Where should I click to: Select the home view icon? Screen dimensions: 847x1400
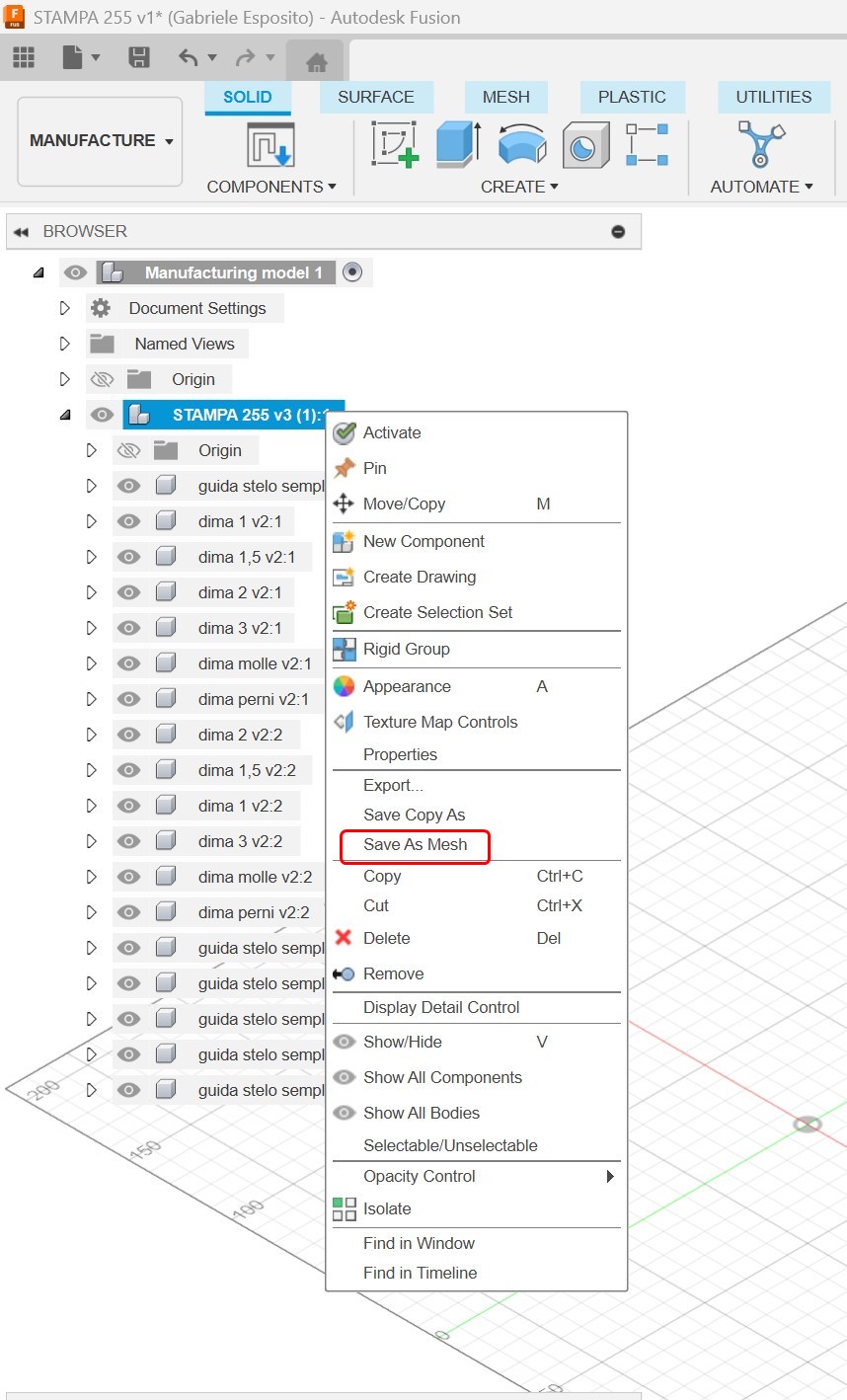315,57
